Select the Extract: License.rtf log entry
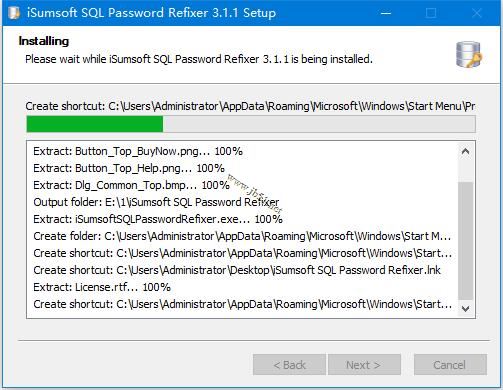Screen dimensions: 503x390 click(x=102, y=287)
